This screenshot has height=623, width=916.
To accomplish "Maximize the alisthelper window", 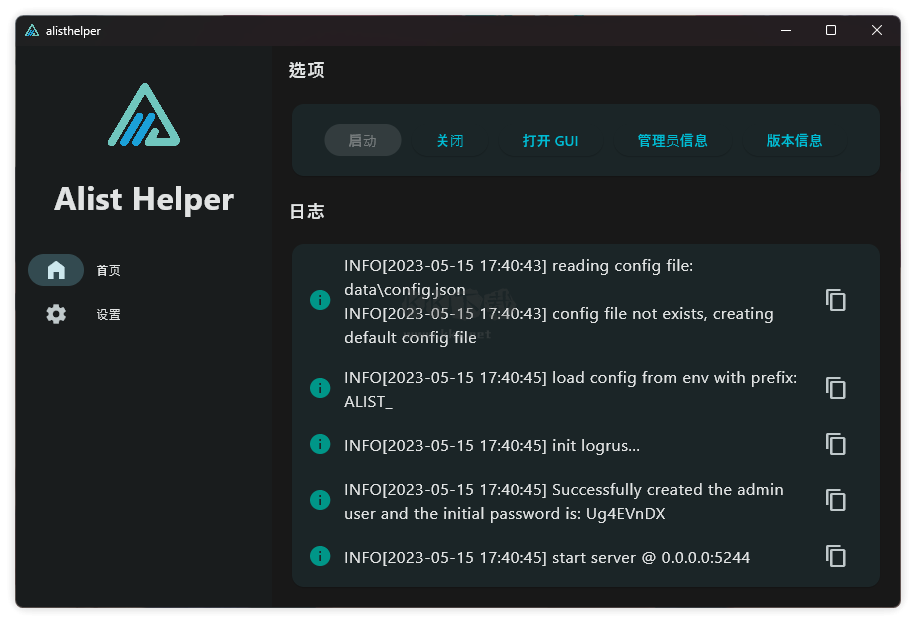I will click(830, 31).
